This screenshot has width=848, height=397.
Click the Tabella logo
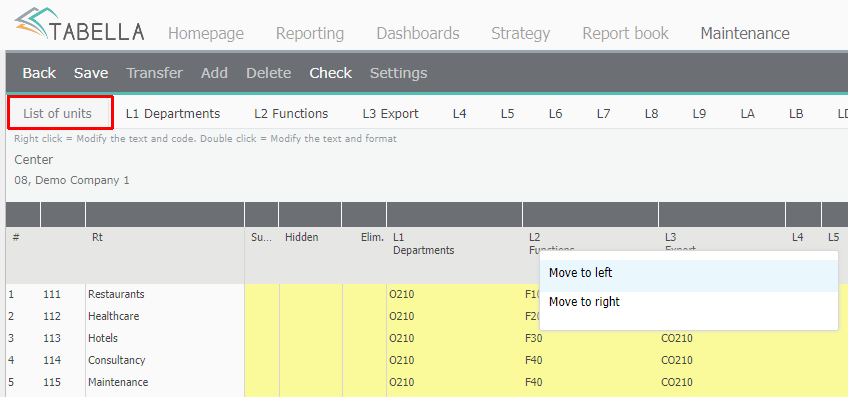tap(80, 24)
